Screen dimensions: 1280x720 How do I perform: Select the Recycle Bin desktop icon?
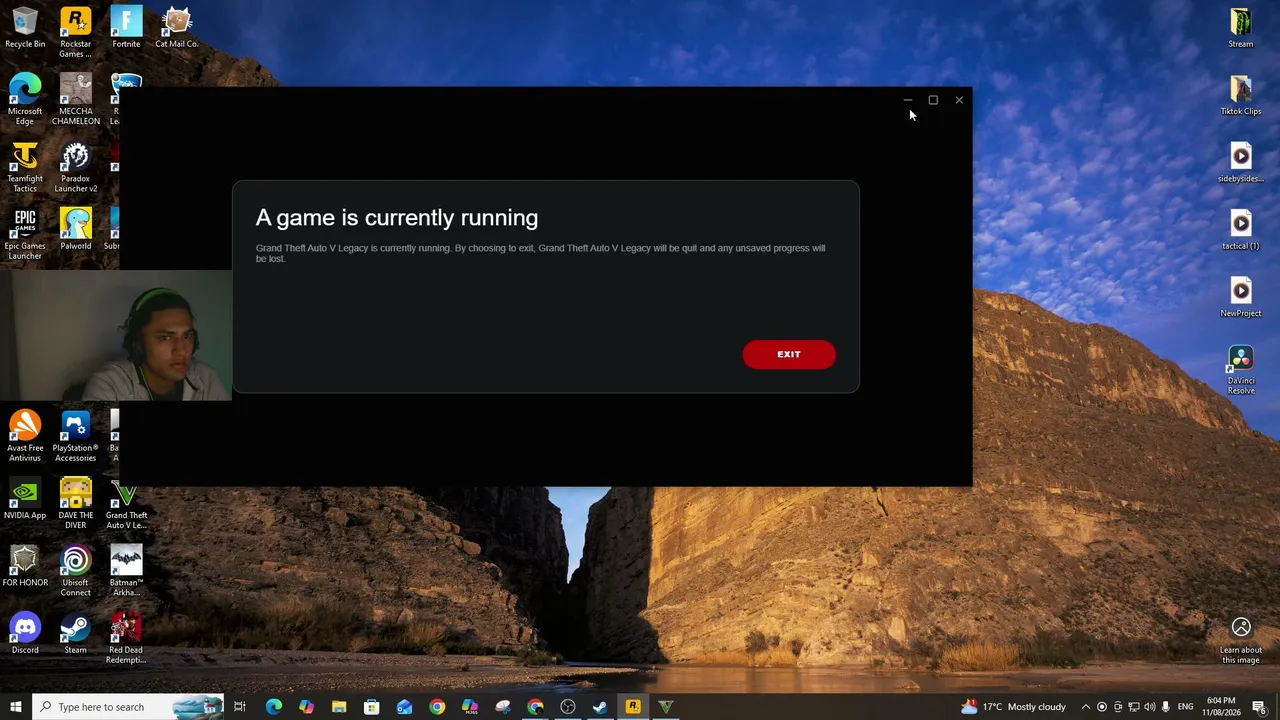tap(25, 28)
